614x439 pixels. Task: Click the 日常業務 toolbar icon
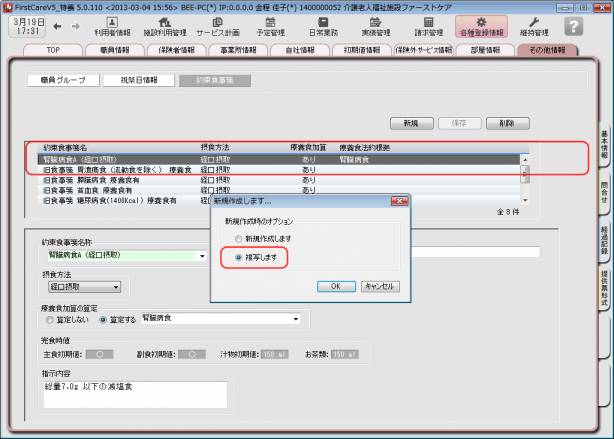[321, 27]
